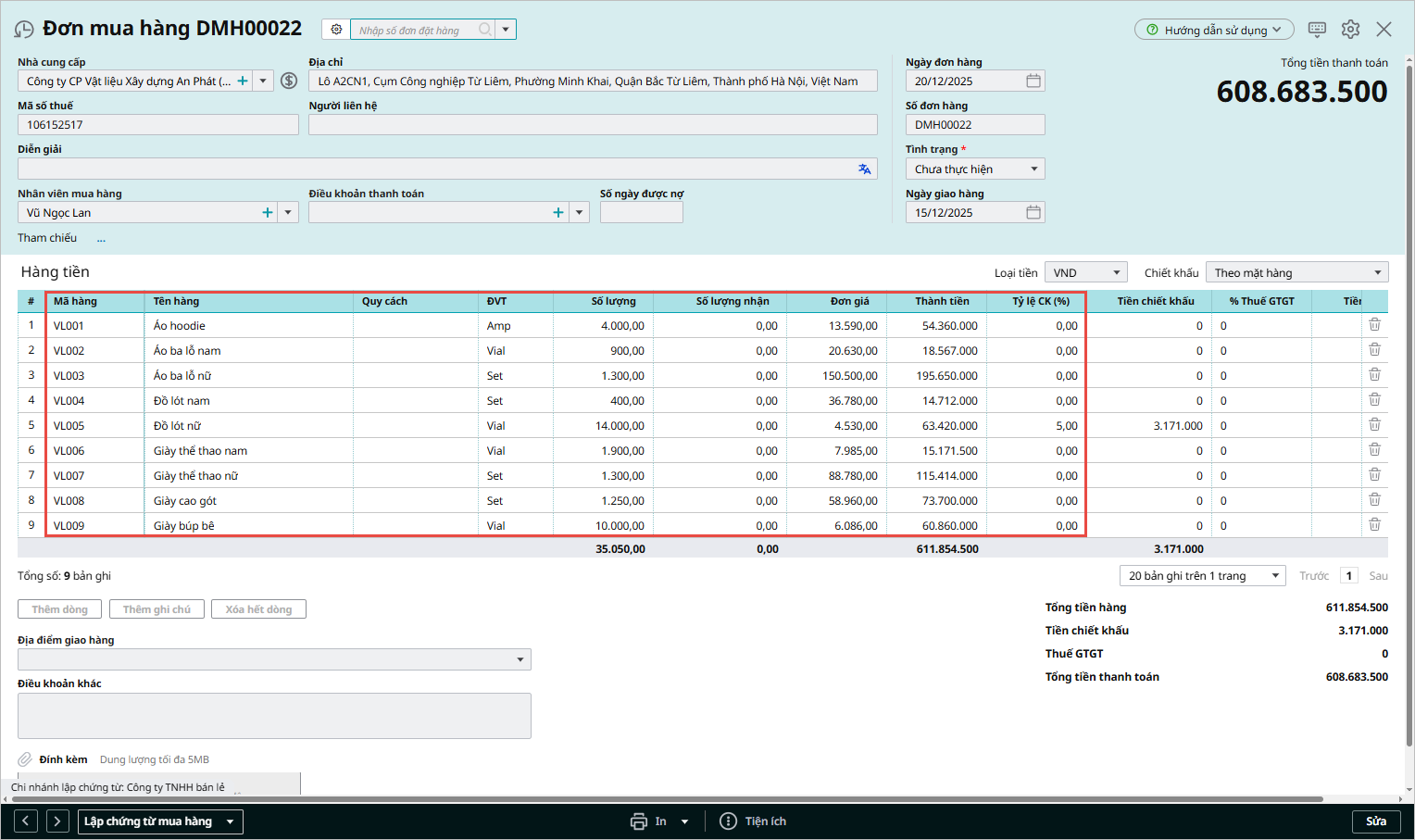The width and height of the screenshot is (1415, 840).
Task: Click the print icon in bottom bar
Action: (639, 821)
